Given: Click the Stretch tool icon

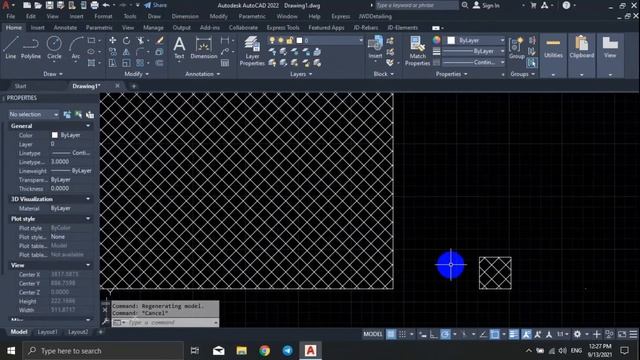Looking at the screenshot, I should click(x=113, y=63).
